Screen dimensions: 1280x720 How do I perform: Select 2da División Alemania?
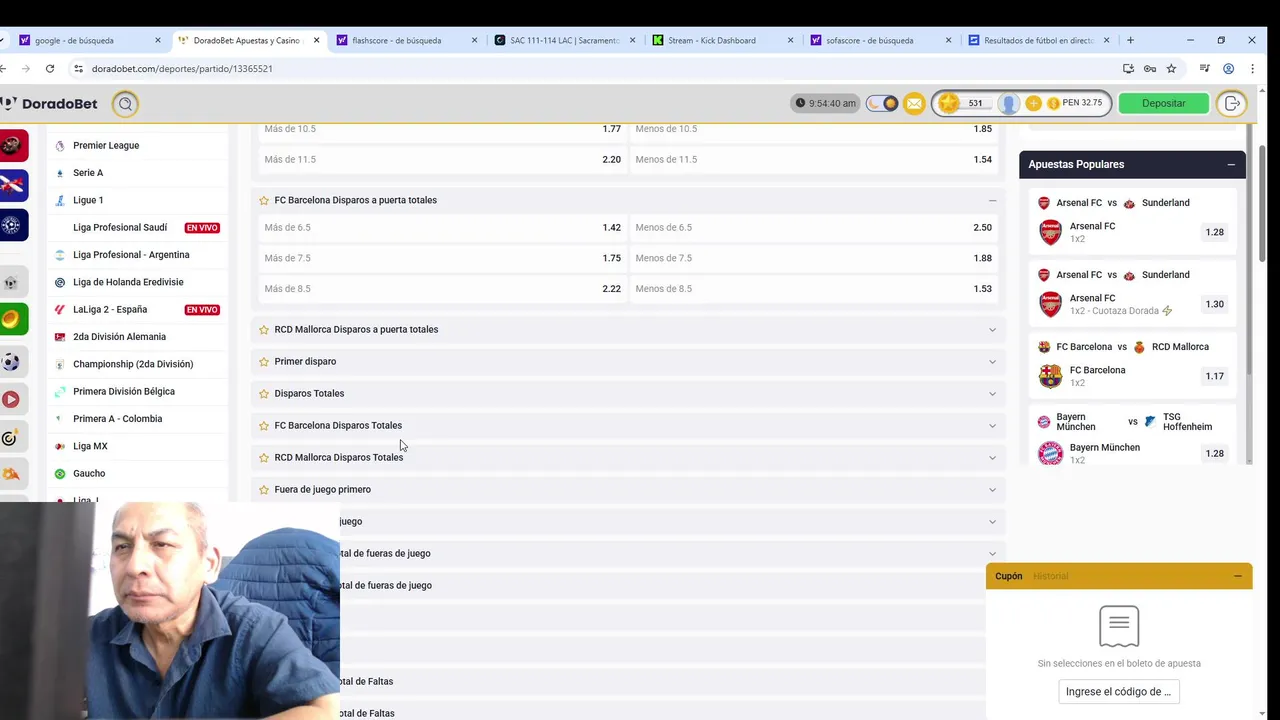point(119,336)
